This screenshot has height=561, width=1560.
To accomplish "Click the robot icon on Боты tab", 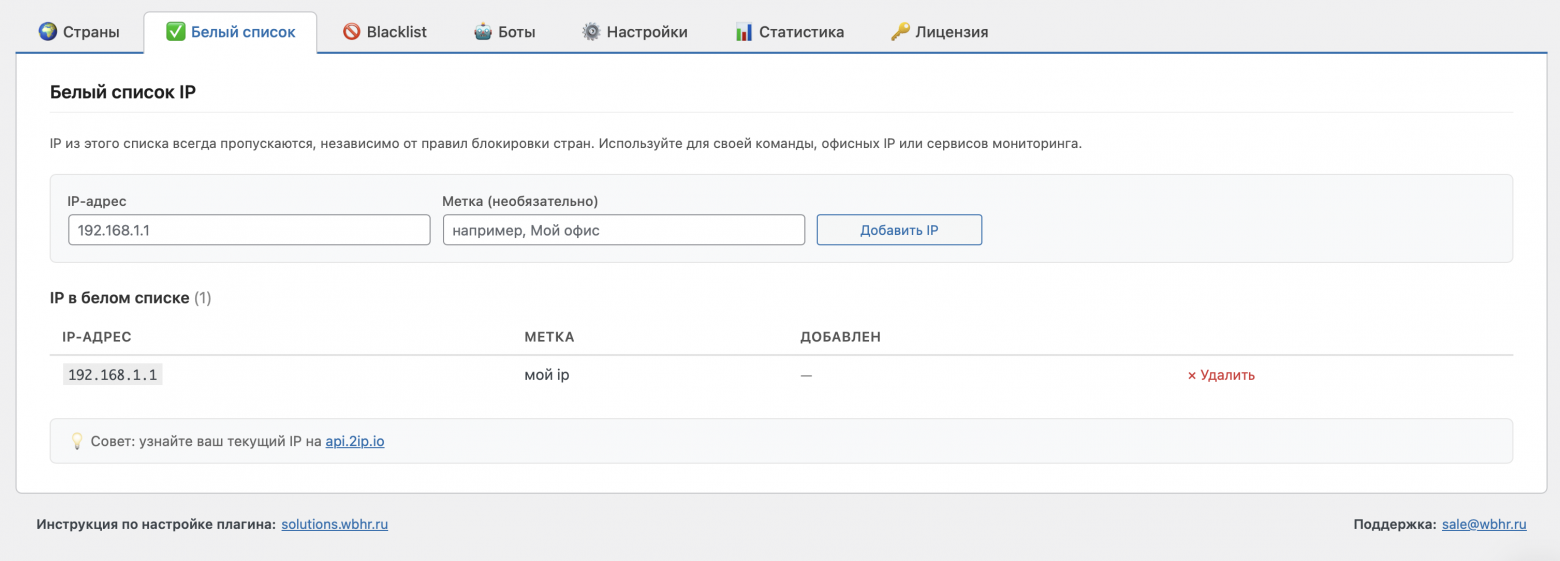I will click(482, 32).
